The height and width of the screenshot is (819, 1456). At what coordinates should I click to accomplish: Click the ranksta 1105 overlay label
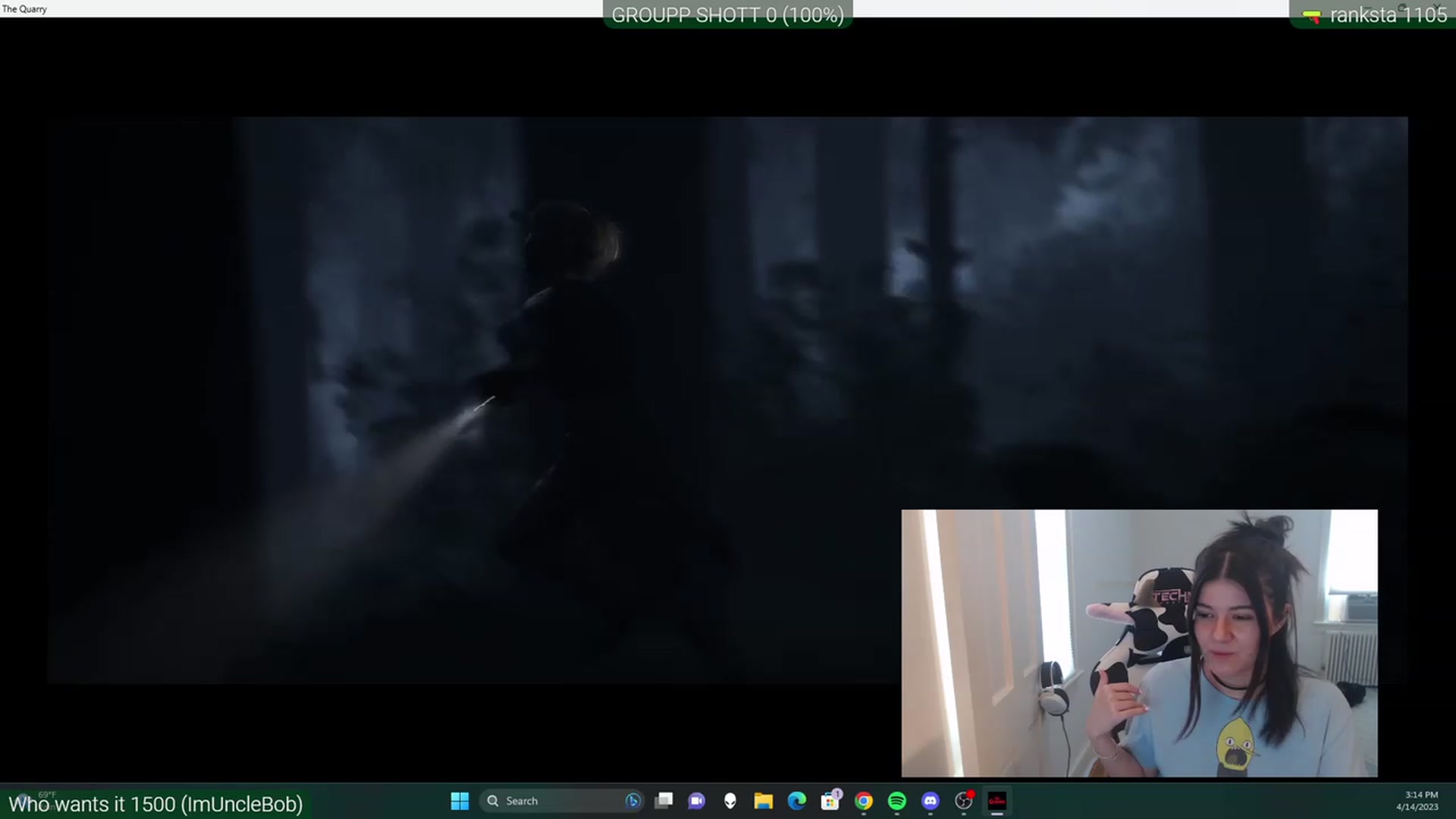1374,15
